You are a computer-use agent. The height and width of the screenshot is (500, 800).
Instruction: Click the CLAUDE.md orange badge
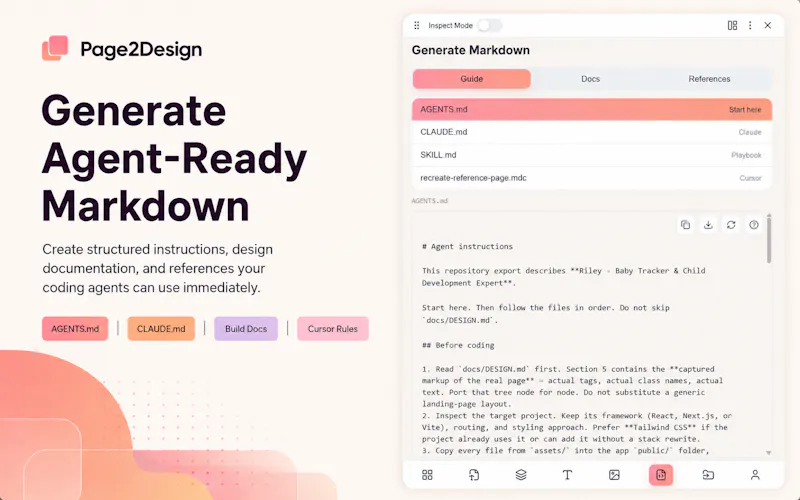pyautogui.click(x=161, y=329)
